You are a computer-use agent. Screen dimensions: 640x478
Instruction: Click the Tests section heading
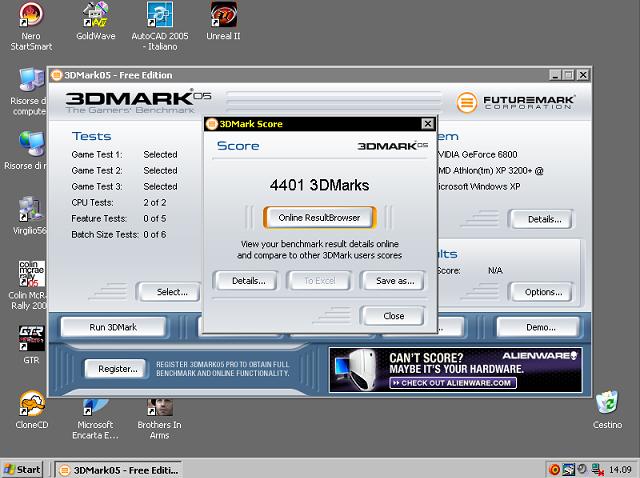[x=91, y=136]
